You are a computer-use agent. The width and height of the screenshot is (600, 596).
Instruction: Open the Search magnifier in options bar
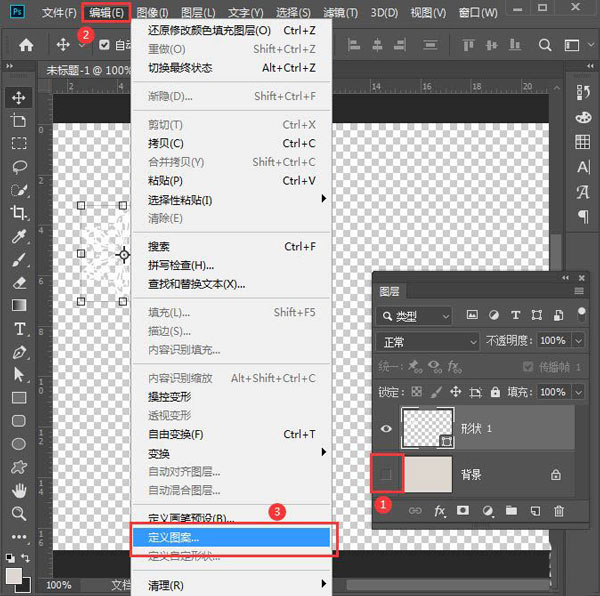tap(545, 45)
